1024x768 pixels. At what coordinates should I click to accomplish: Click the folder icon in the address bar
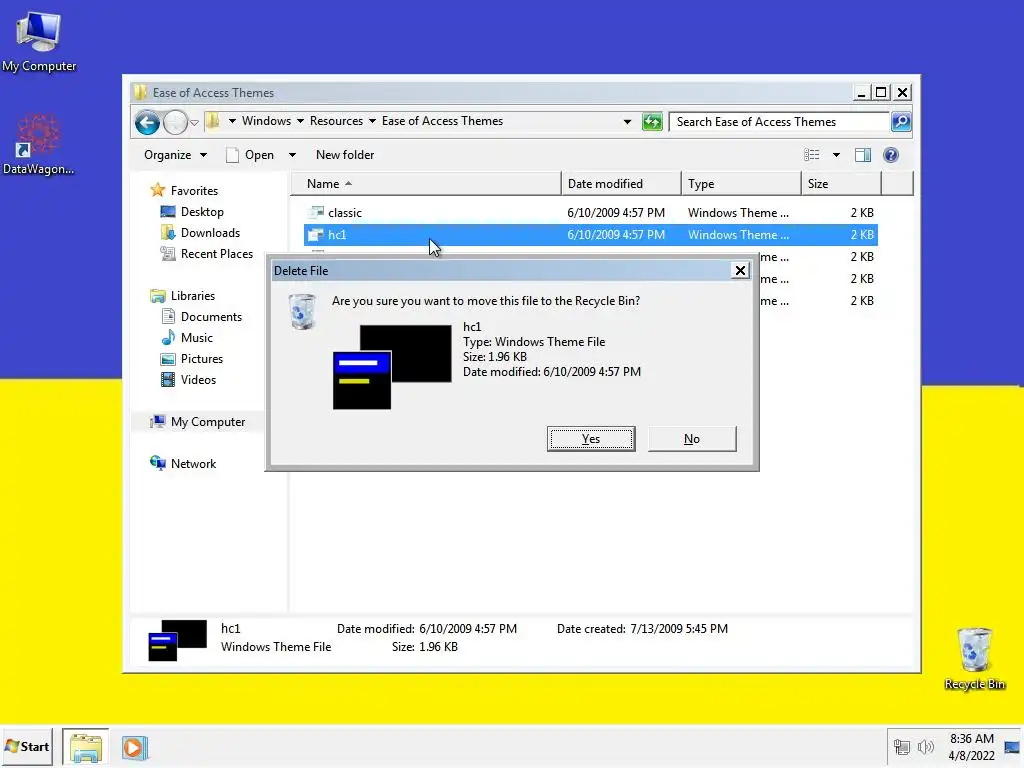pos(212,121)
